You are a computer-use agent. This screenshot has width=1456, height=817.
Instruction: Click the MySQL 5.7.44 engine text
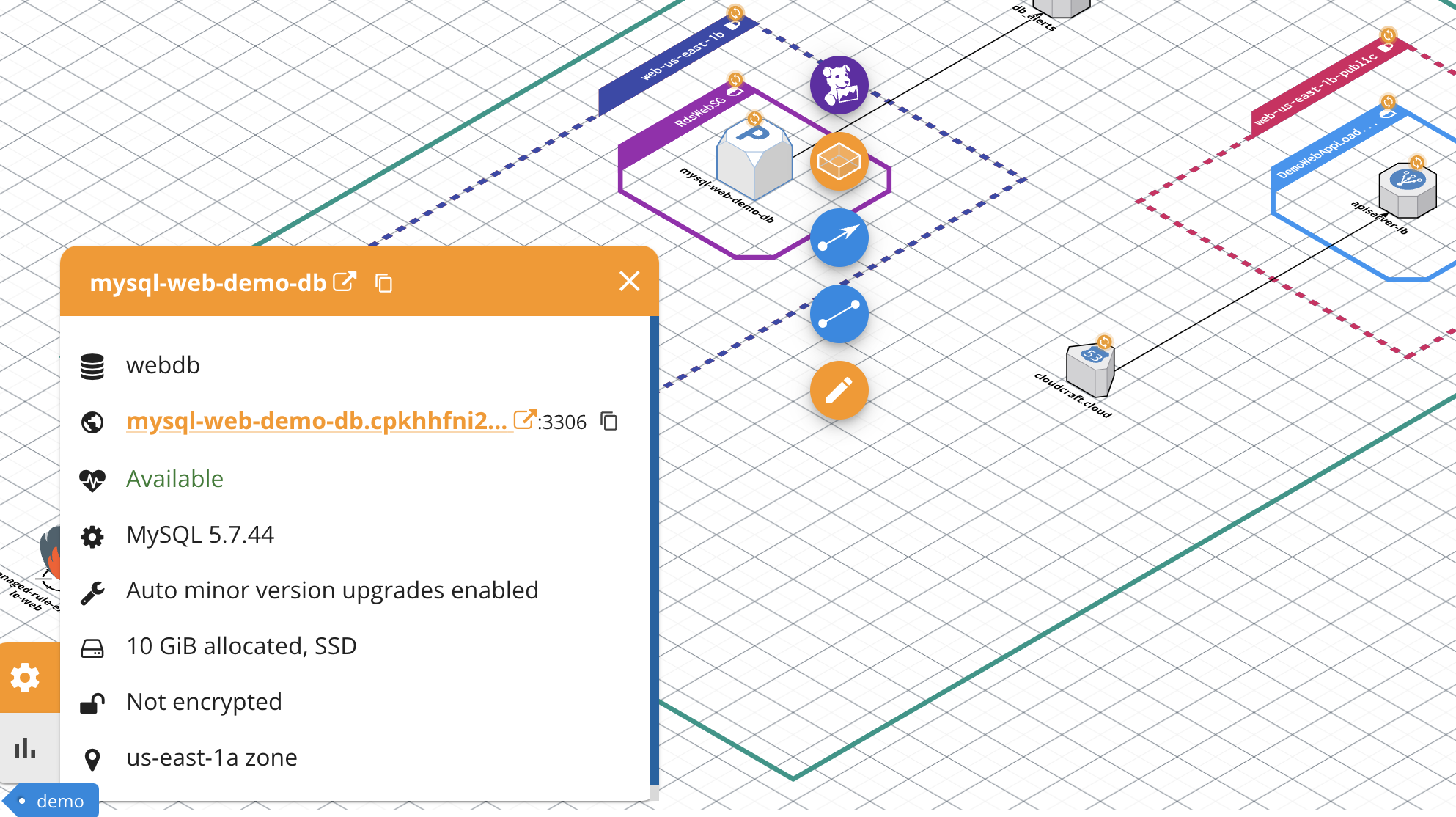[x=200, y=535]
